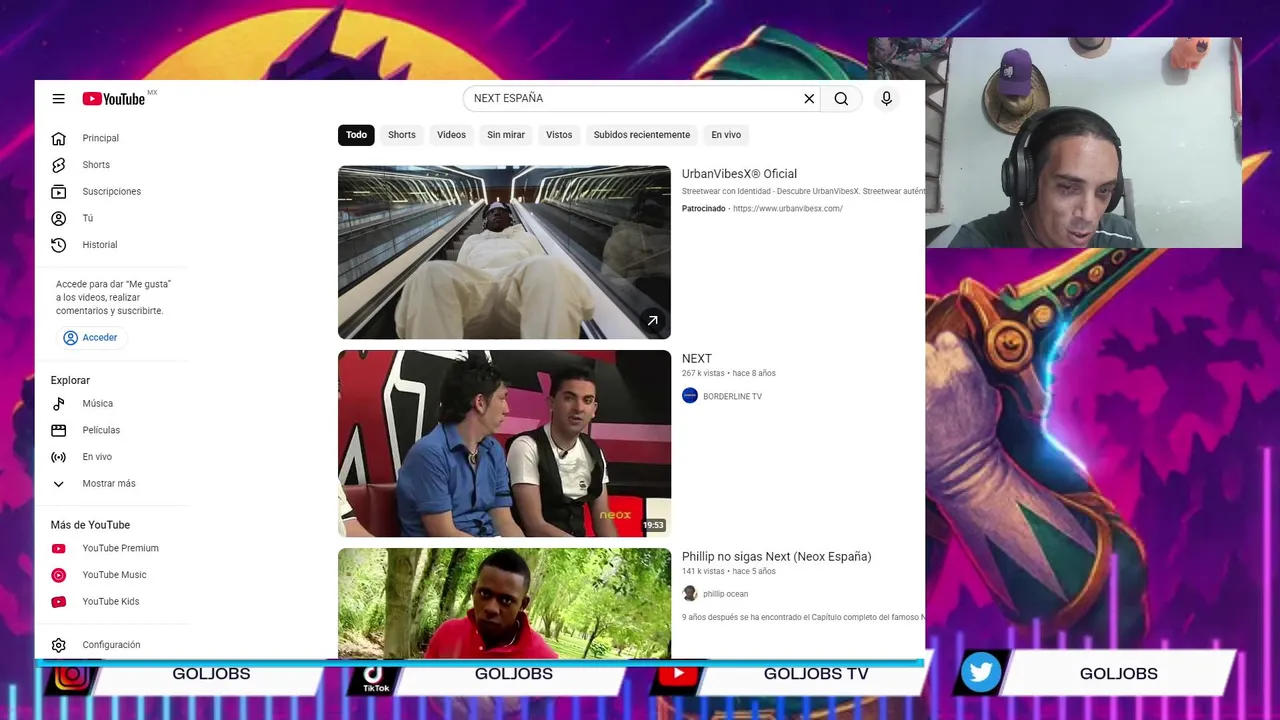The width and height of the screenshot is (1280, 720).
Task: Select the Shorts filter chip
Action: tap(402, 135)
